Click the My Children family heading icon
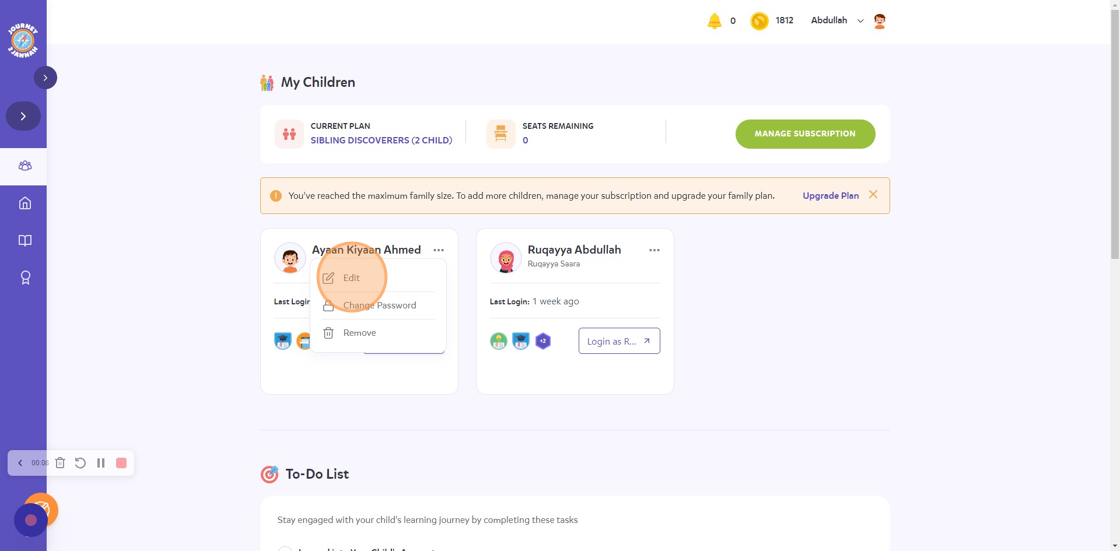This screenshot has width=1120, height=551. point(267,82)
